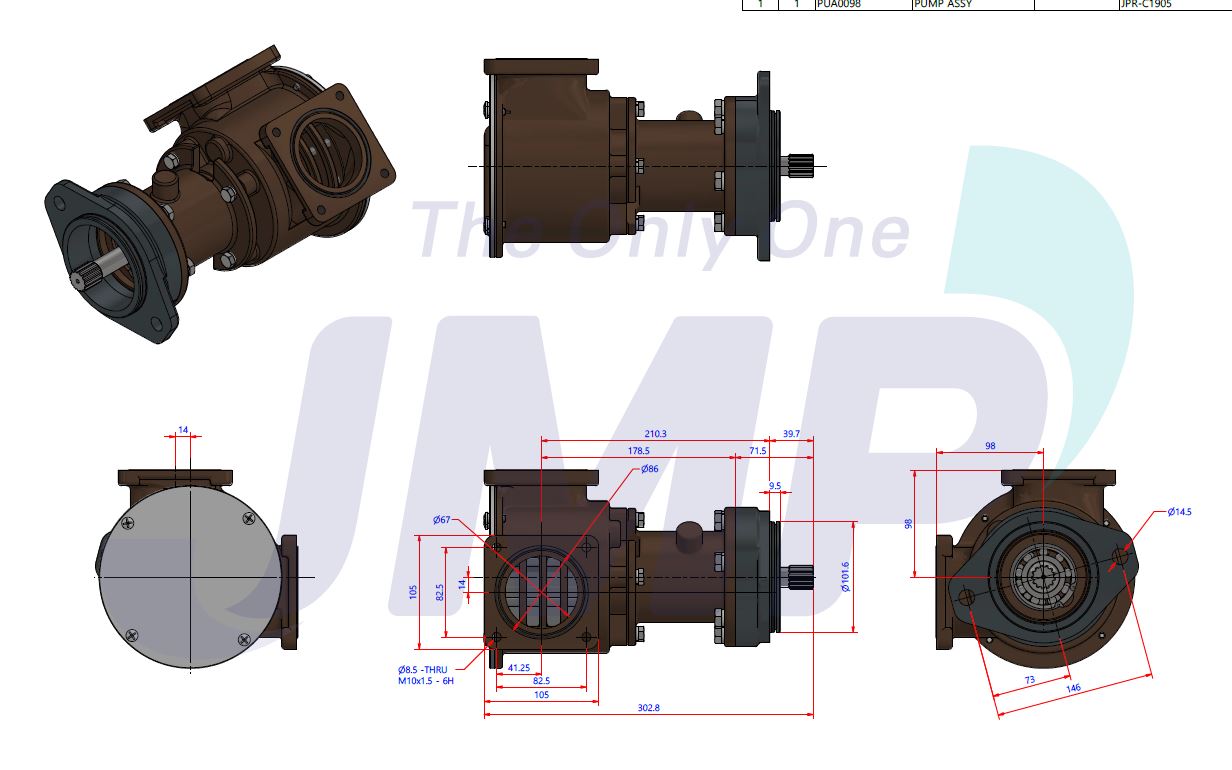Click the round gray end cover plate

188,577
